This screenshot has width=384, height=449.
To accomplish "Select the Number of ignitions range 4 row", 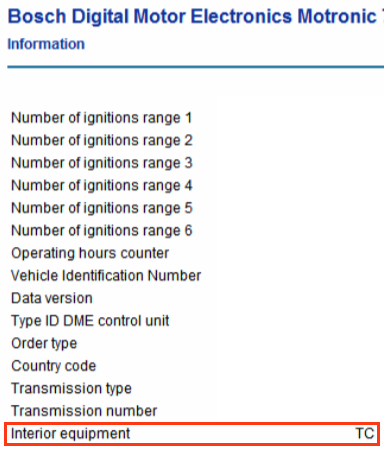I will click(x=194, y=186).
